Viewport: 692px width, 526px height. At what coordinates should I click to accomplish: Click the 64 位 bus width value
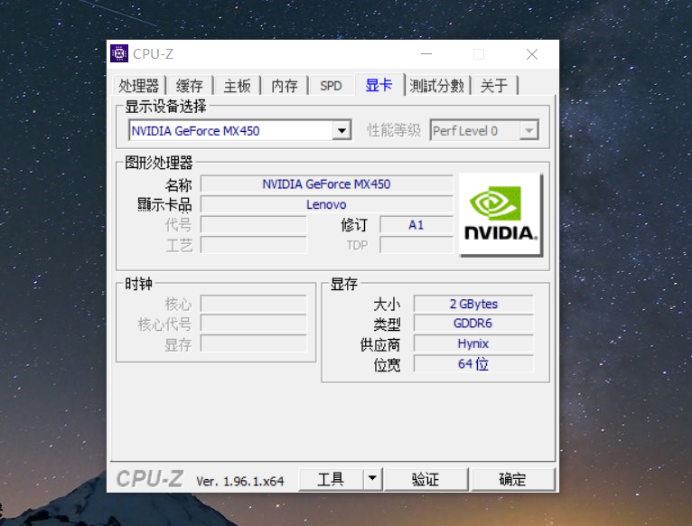474,364
